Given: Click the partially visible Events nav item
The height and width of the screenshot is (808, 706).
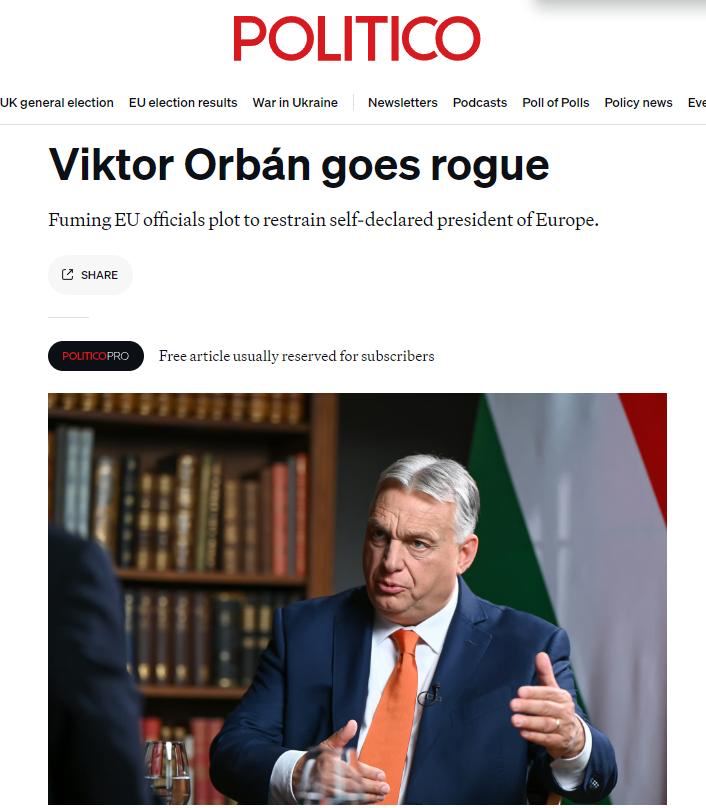Looking at the screenshot, I should coord(697,103).
